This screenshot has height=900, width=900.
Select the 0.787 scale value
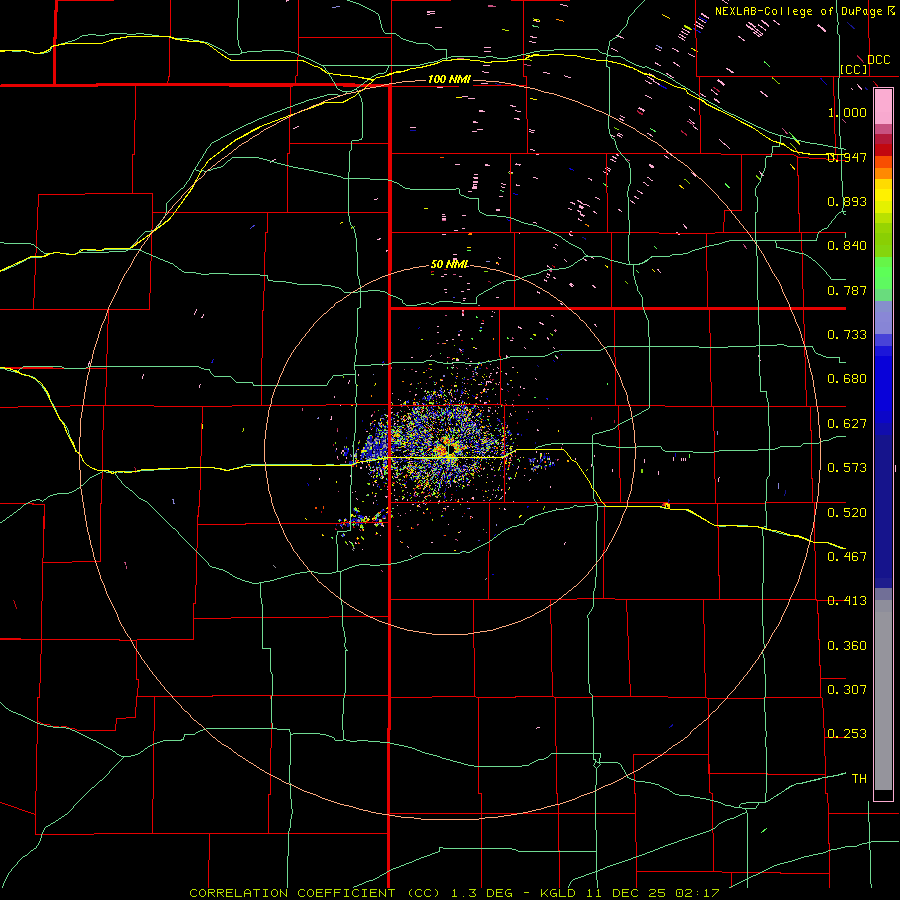[847, 290]
